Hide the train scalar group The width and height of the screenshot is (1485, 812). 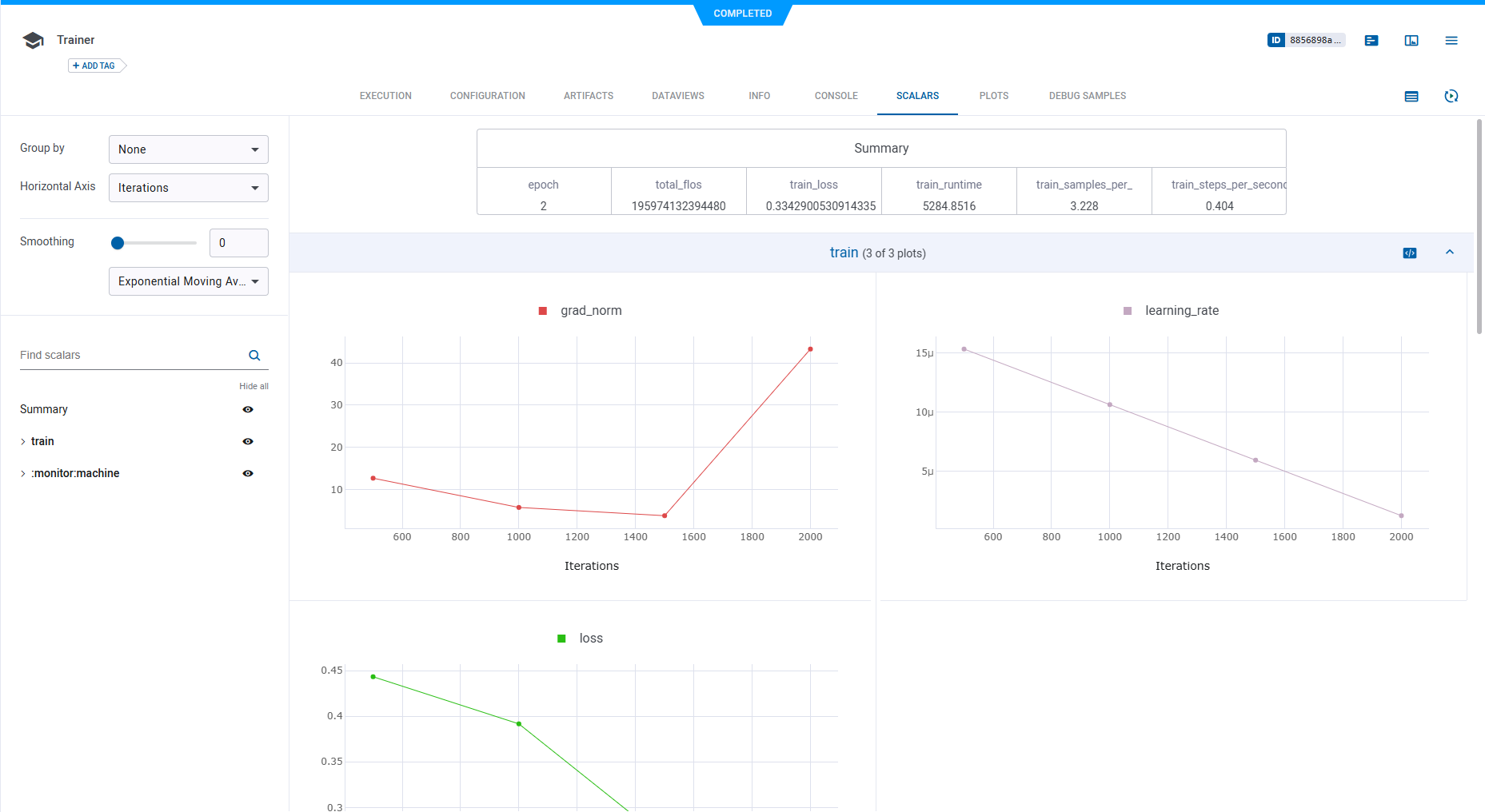pyautogui.click(x=248, y=441)
